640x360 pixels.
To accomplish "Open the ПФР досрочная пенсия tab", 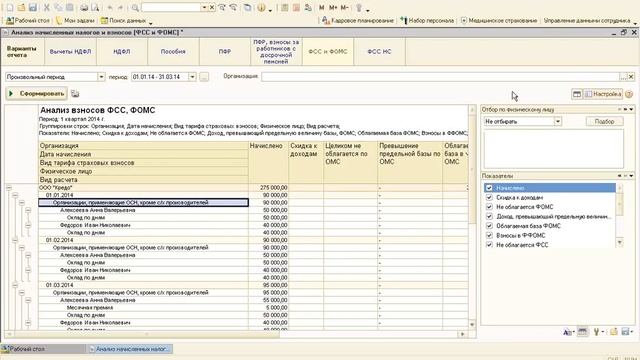I will pos(276,51).
